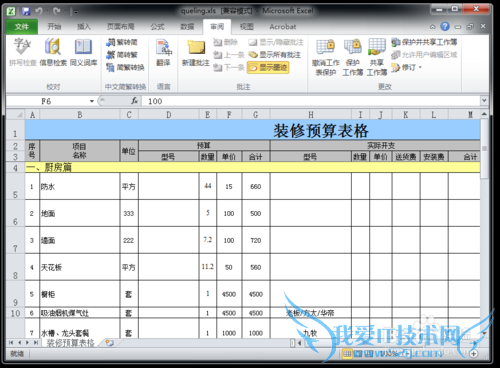The image size is (500, 368).
Task: Select column B header
Action: 80,115
